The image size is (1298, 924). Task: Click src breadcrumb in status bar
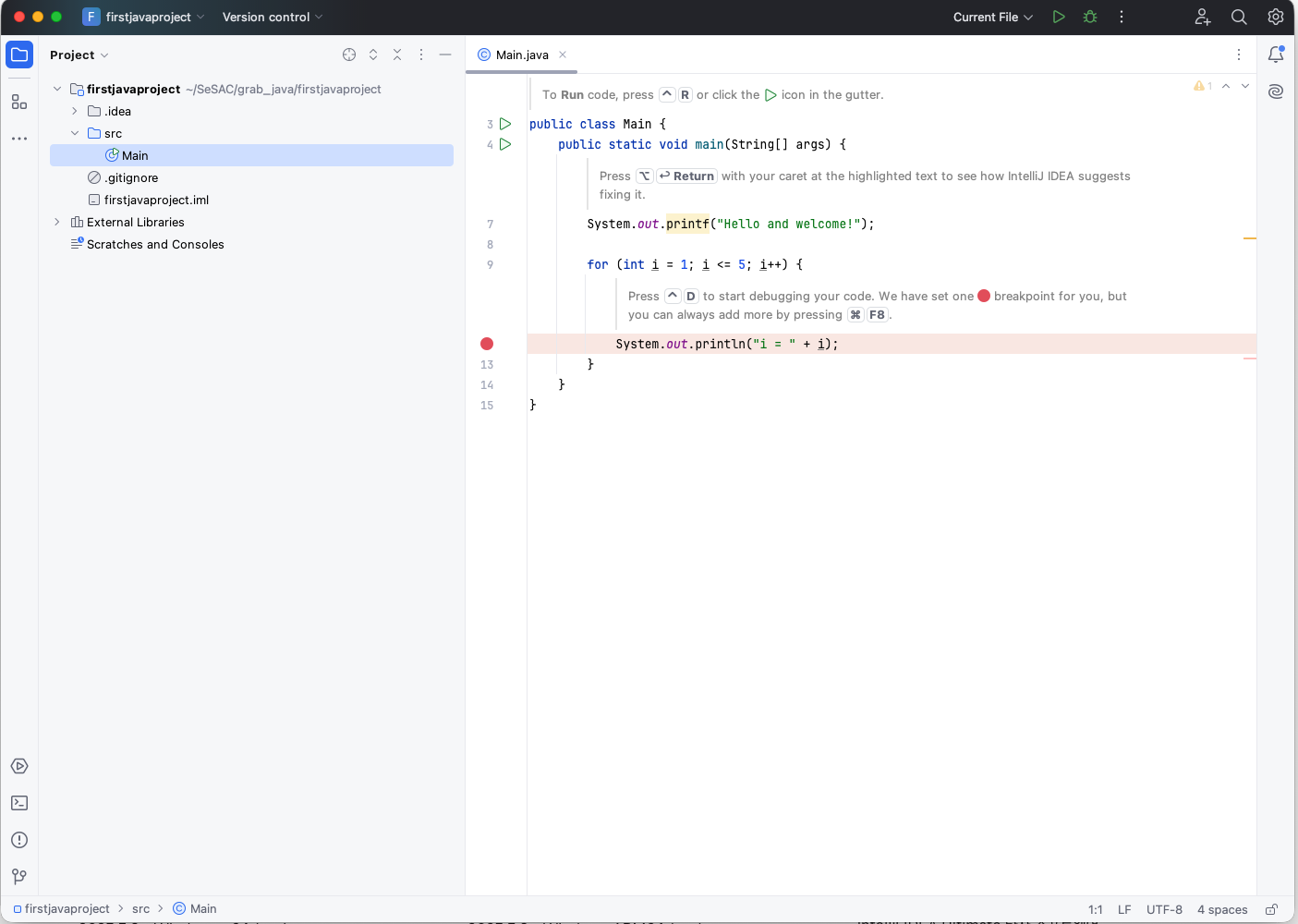click(x=140, y=909)
